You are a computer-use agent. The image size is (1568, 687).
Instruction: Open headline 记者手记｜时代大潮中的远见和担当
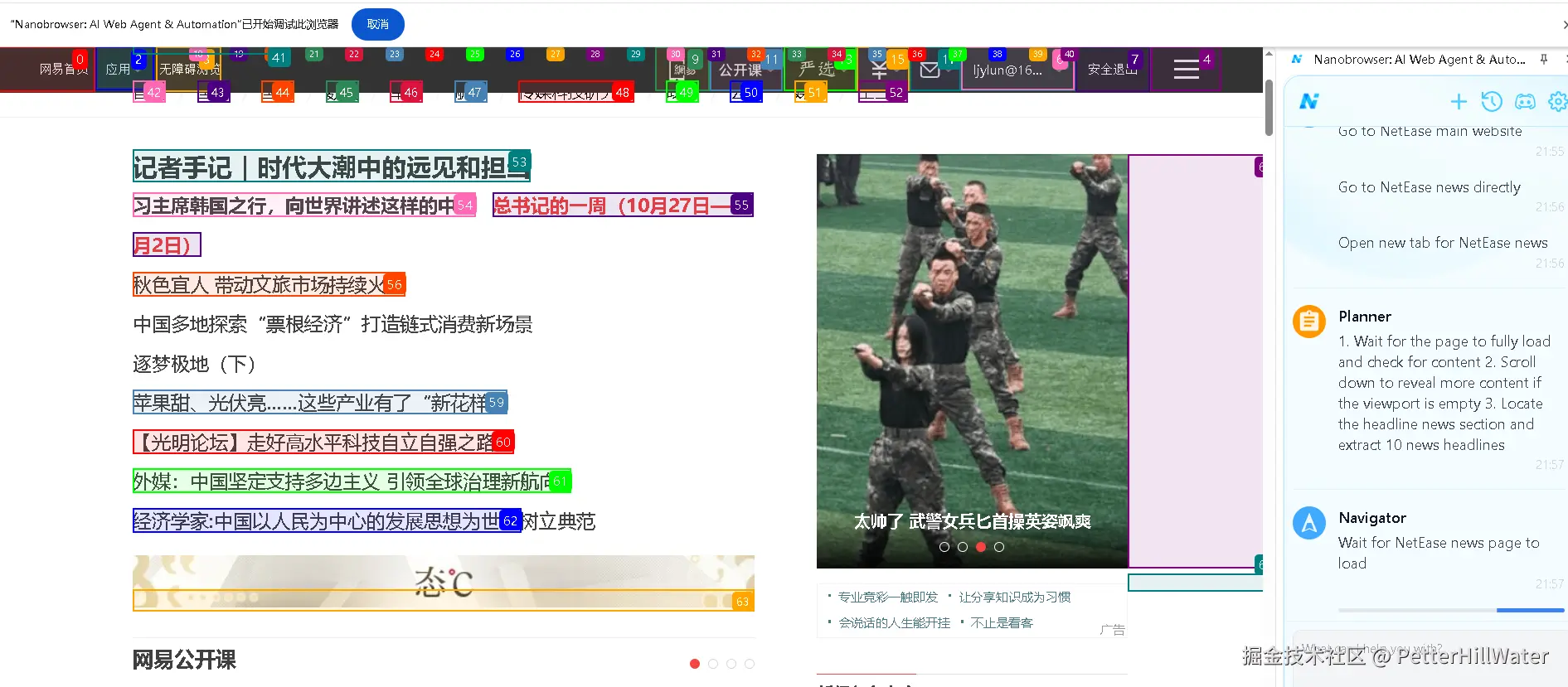[331, 167]
